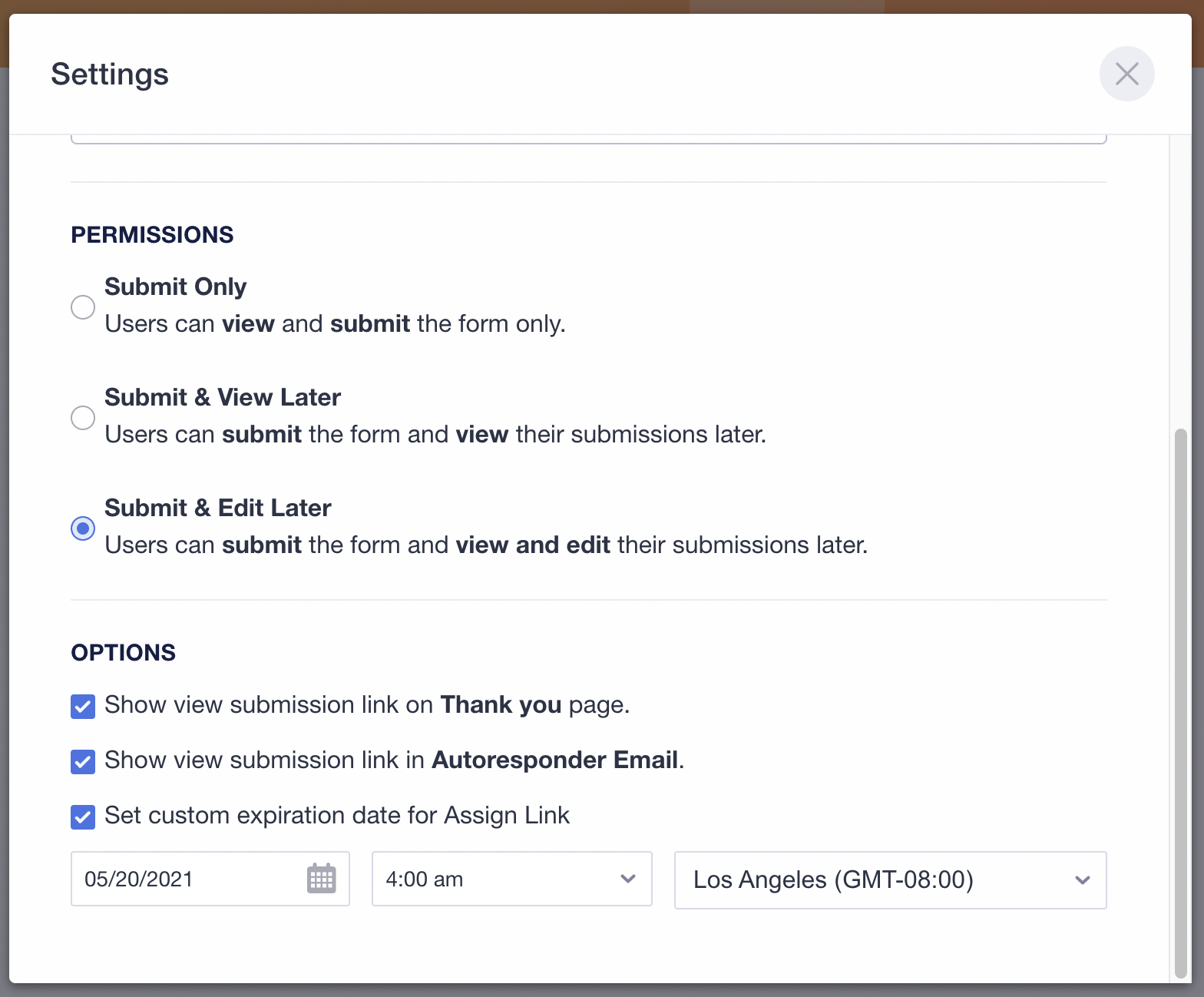Screen dimensions: 1204x997
Task: Click the "Submit Only" title text
Action: pos(175,287)
